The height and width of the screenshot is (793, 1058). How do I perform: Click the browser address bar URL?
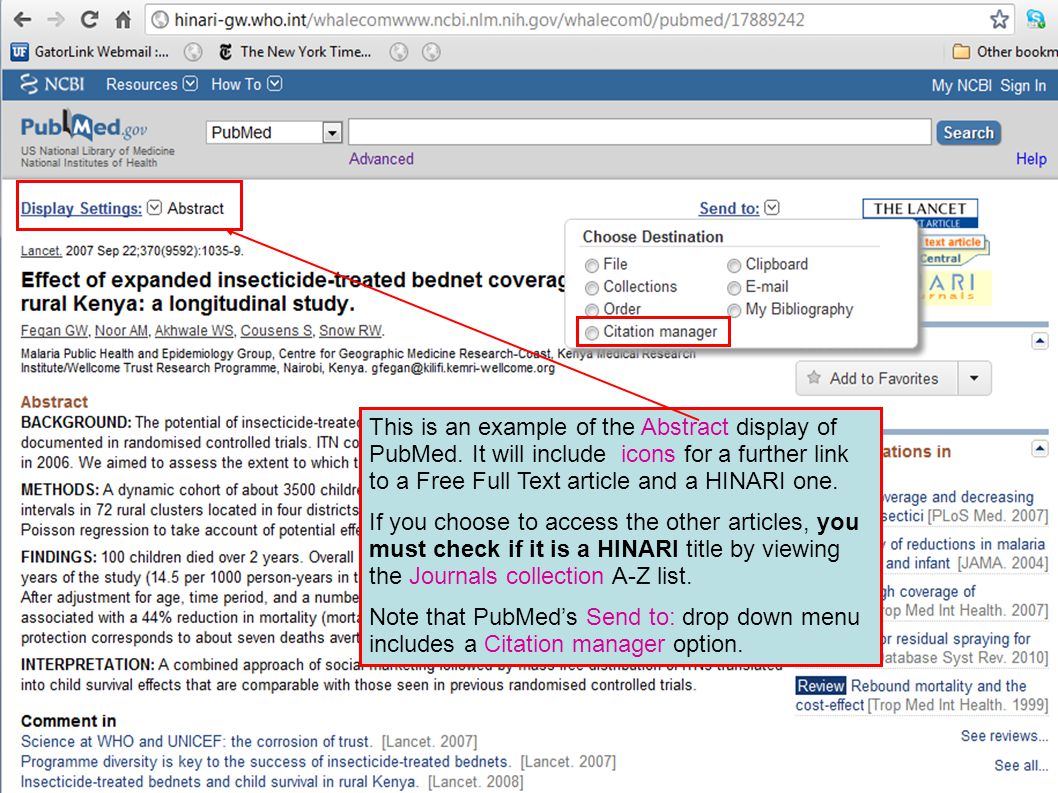(489, 20)
